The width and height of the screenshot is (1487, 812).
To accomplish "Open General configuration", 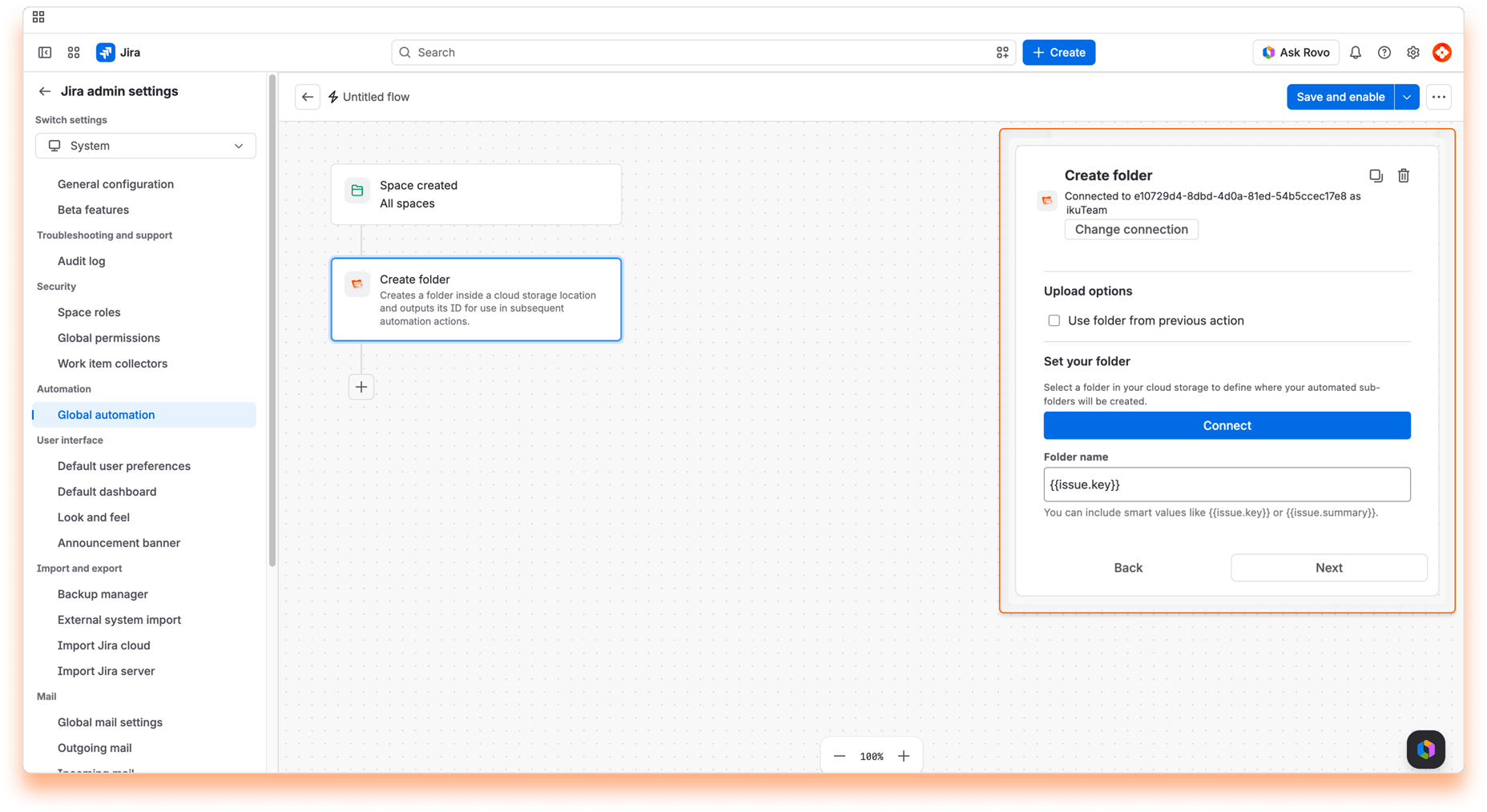I will point(115,184).
